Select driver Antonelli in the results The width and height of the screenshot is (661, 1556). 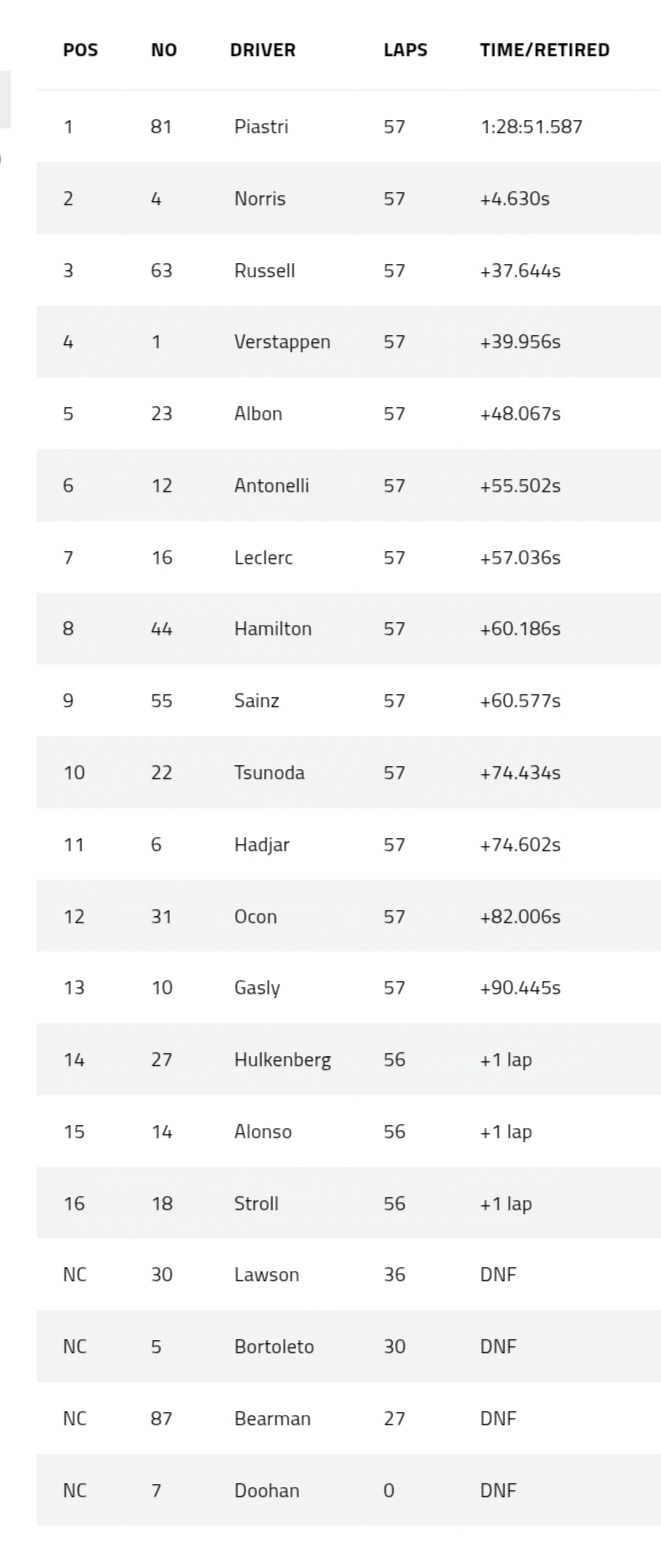point(271,486)
